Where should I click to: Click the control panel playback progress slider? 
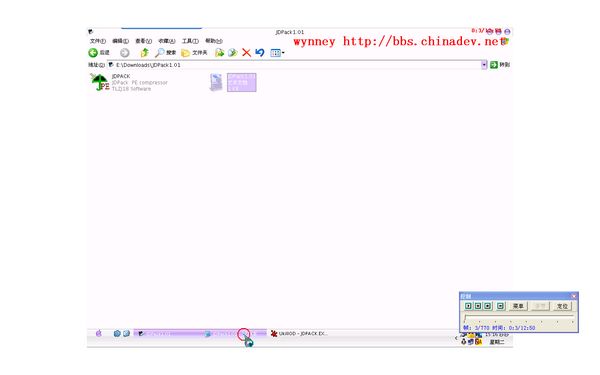pyautogui.click(x=519, y=318)
